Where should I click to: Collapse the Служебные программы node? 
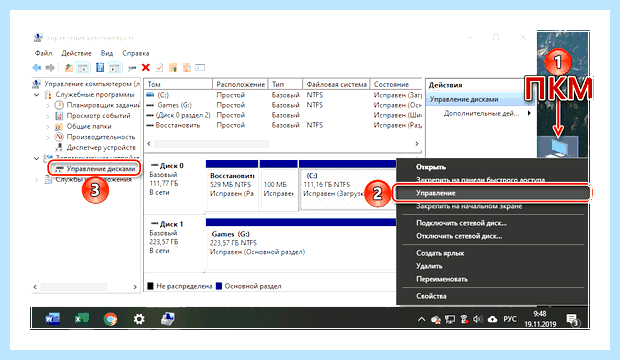36,95
